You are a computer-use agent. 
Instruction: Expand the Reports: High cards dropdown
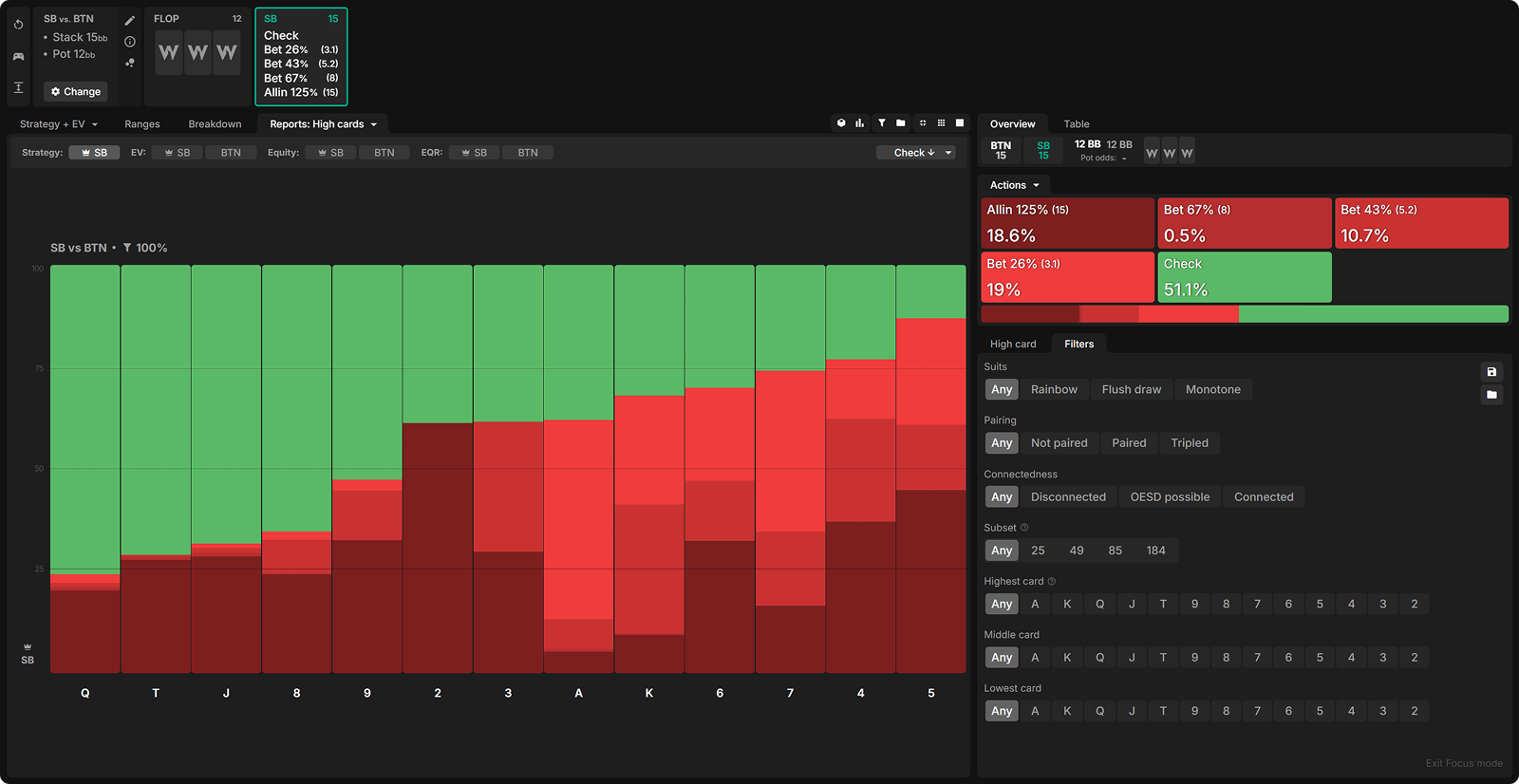point(323,124)
